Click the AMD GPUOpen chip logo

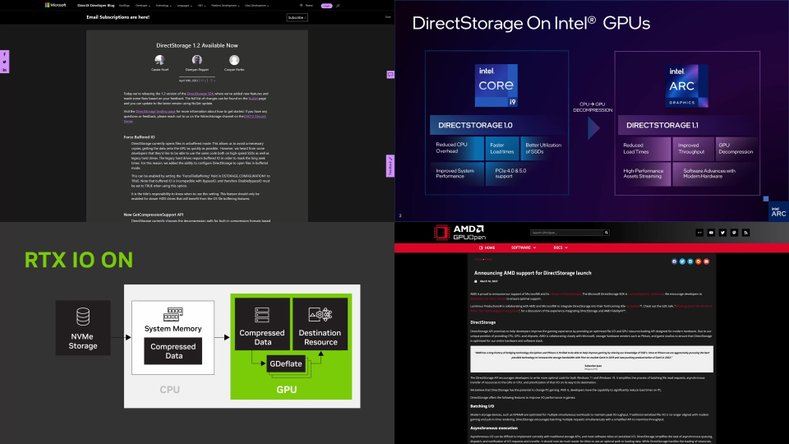pyautogui.click(x=441, y=232)
